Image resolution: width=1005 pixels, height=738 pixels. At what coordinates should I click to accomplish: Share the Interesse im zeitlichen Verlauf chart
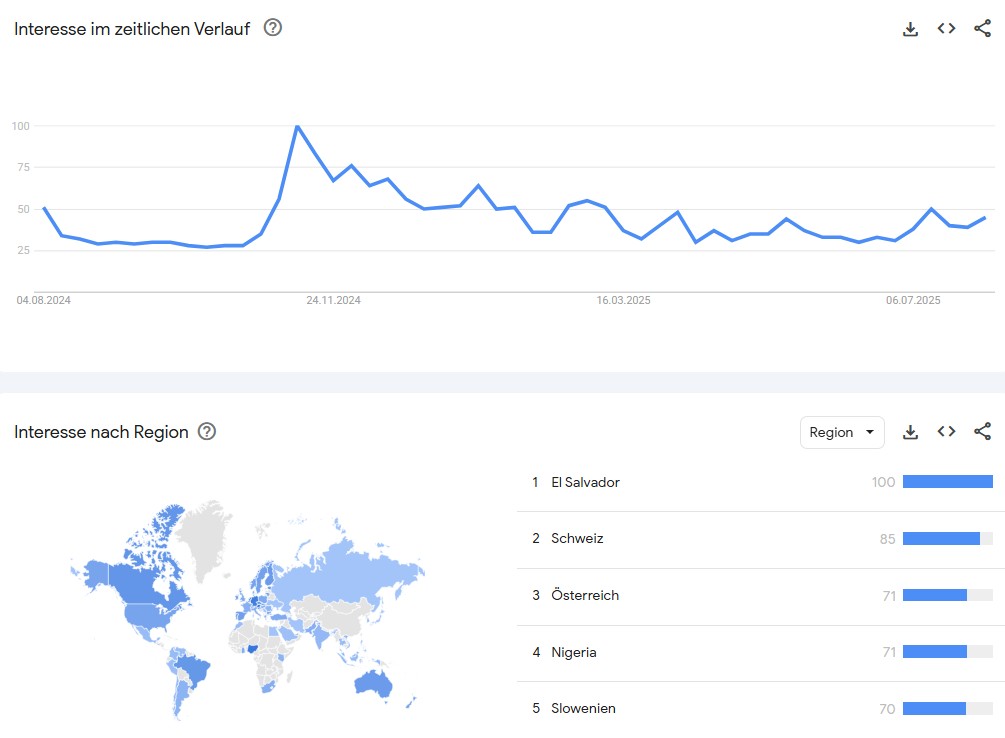[982, 29]
